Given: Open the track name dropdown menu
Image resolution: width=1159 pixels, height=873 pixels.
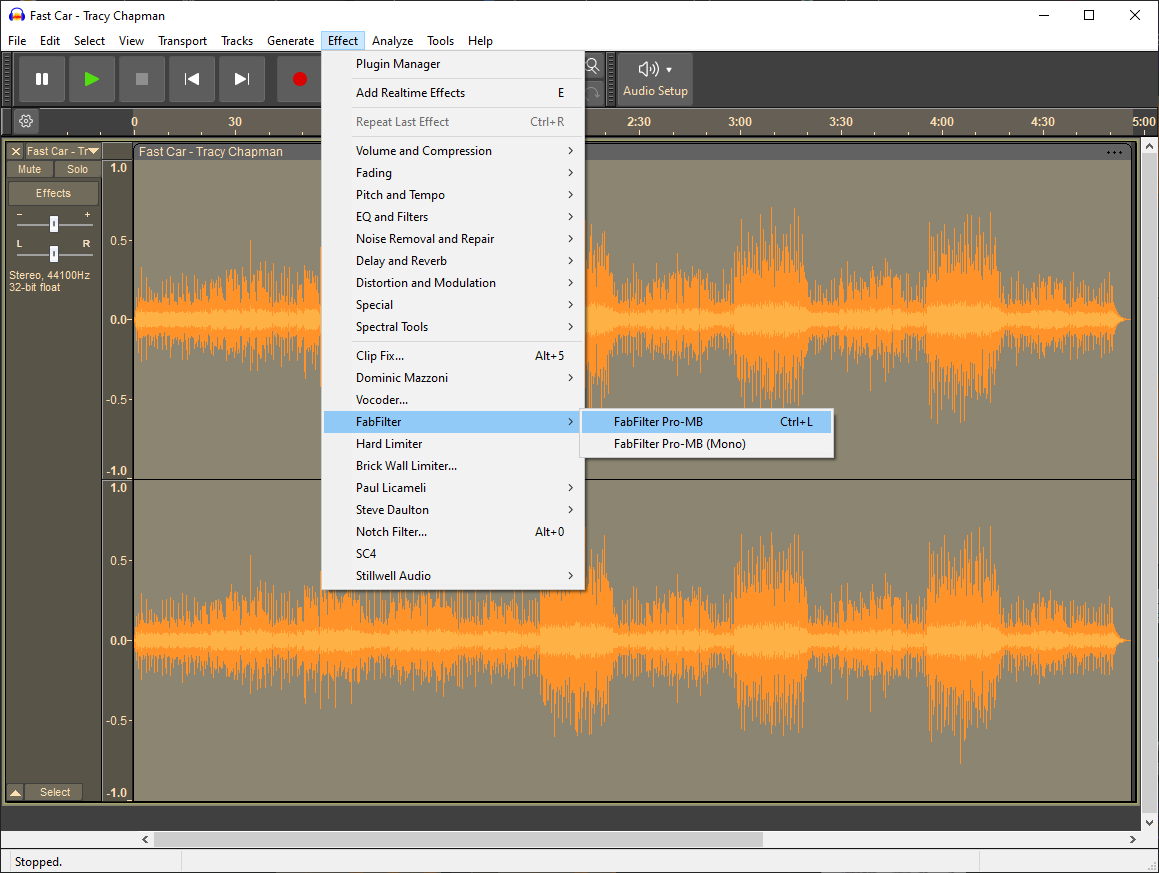Looking at the screenshot, I should [62, 151].
